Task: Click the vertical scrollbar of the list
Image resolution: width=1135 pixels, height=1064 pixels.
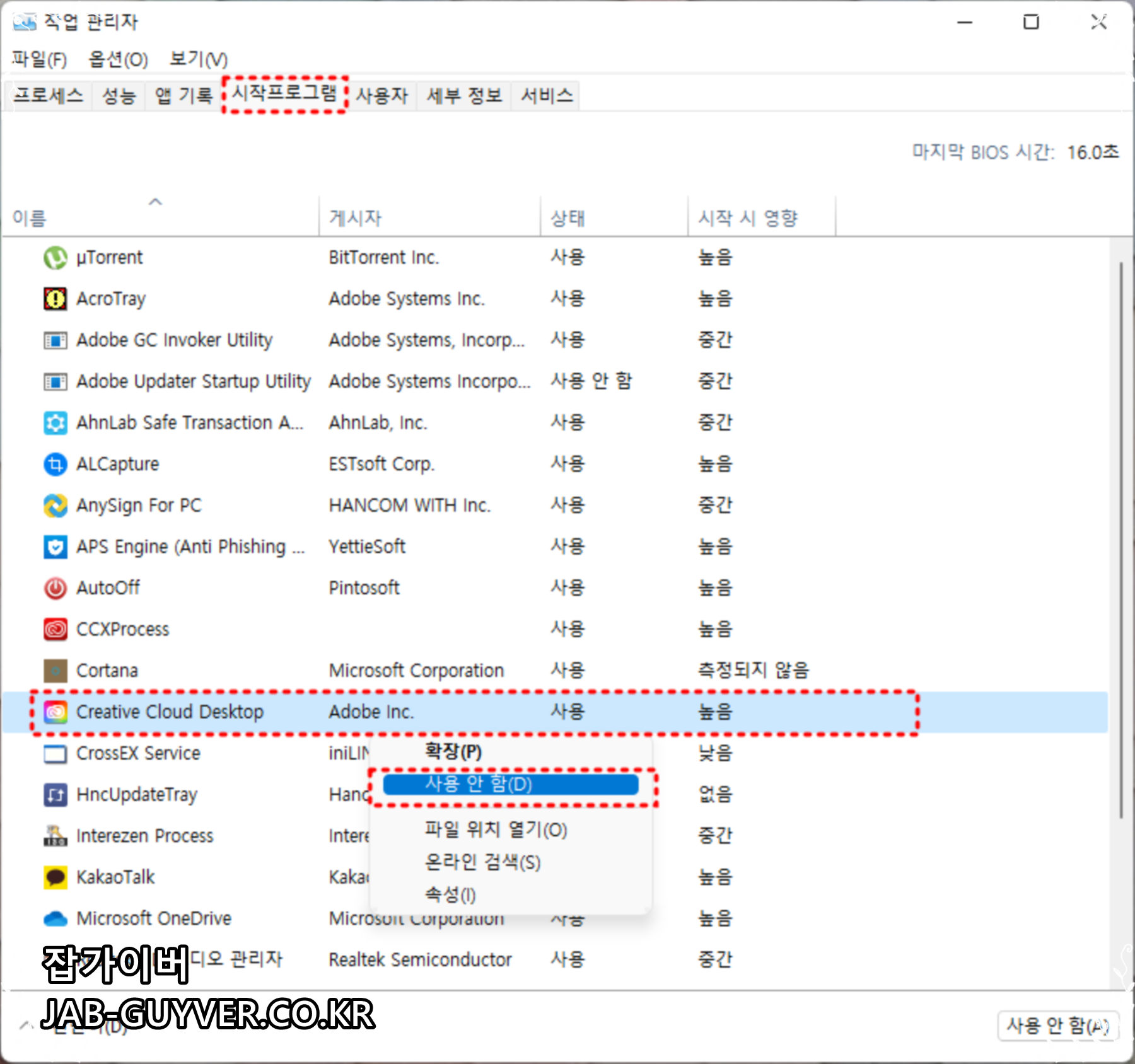Action: 1121,541
